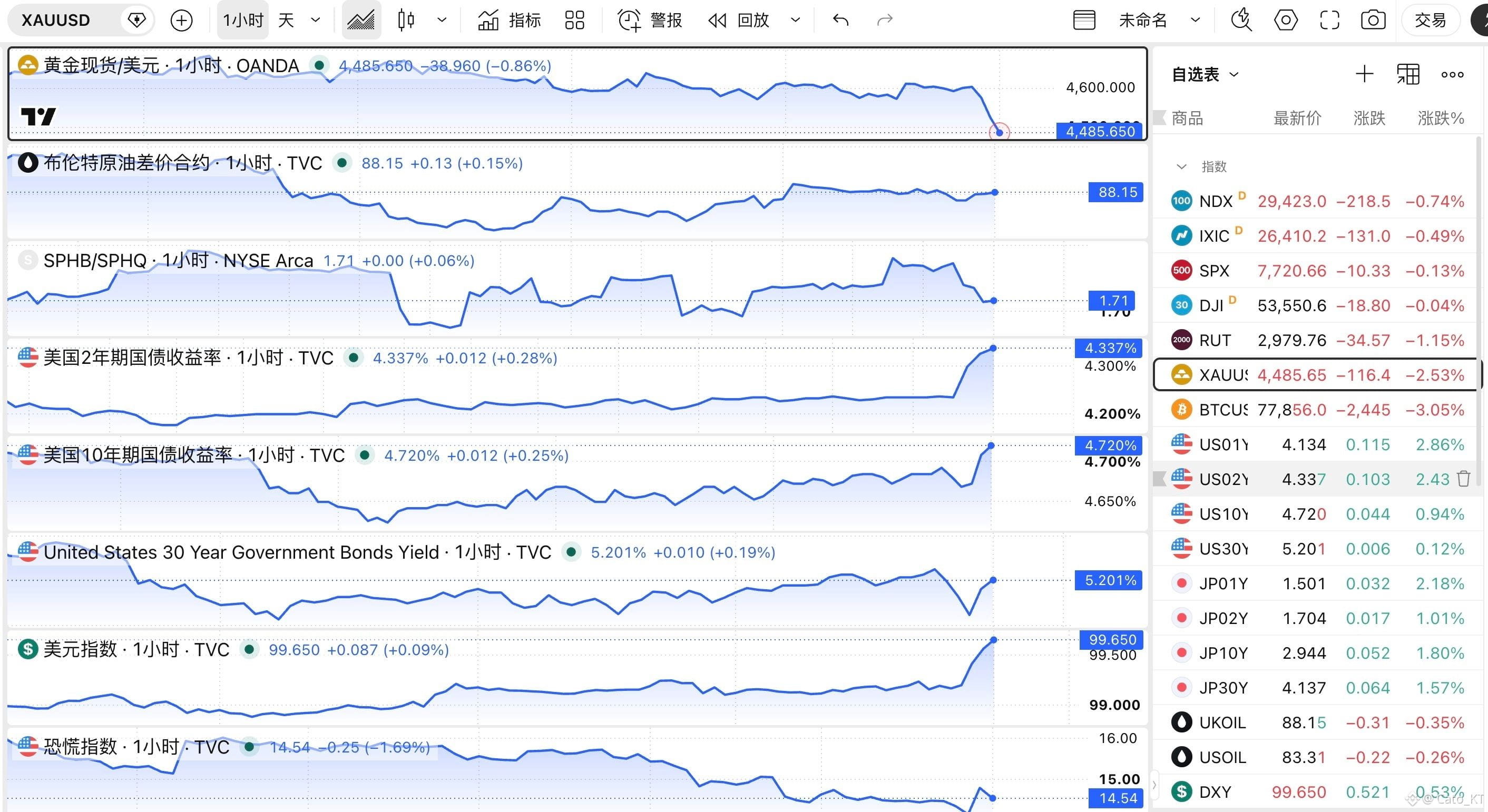This screenshot has height=812, width=1488.
Task: Redo the chart action
Action: tap(885, 20)
